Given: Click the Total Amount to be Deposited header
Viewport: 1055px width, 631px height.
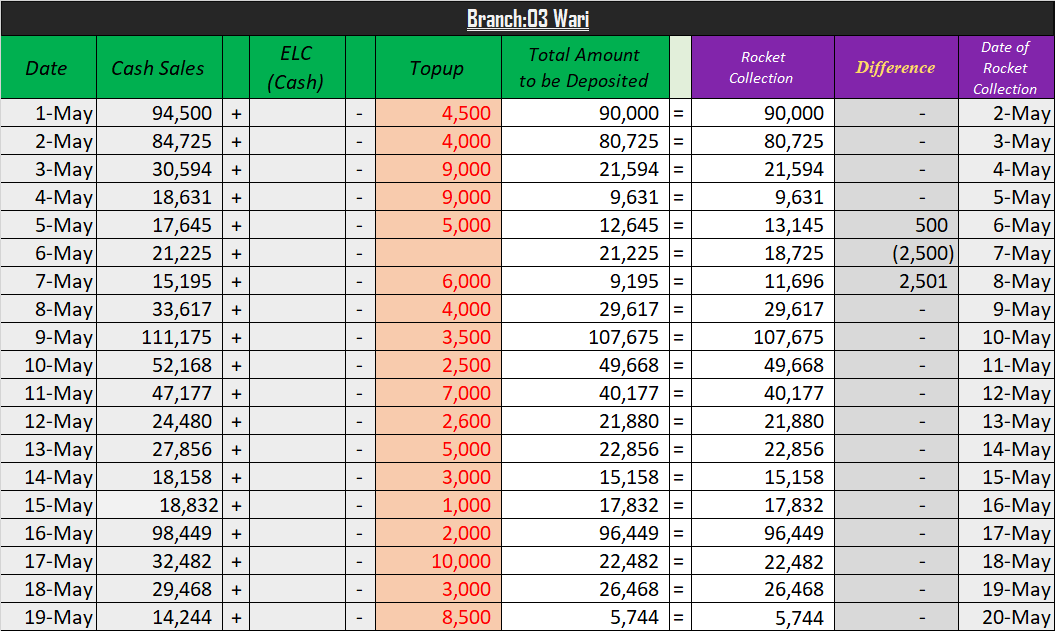Looking at the screenshot, I should click(x=585, y=67).
